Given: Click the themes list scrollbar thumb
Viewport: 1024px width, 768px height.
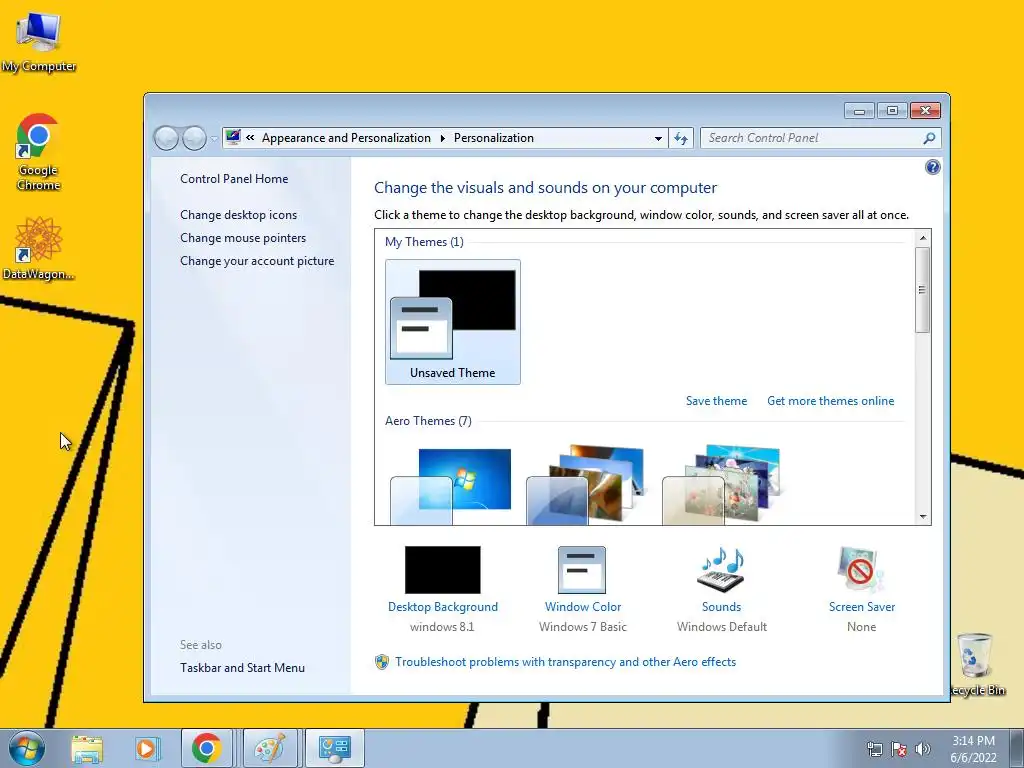Looking at the screenshot, I should point(923,290).
